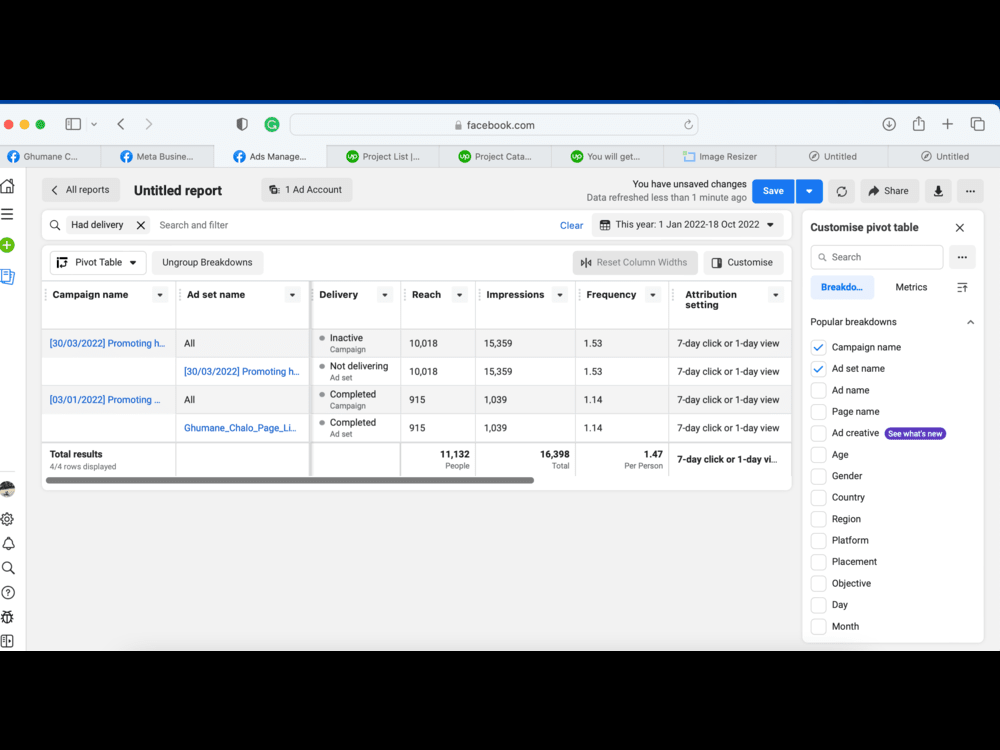The width and height of the screenshot is (1000, 750).
Task: Open Campaign name column dropdown
Action: [160, 295]
